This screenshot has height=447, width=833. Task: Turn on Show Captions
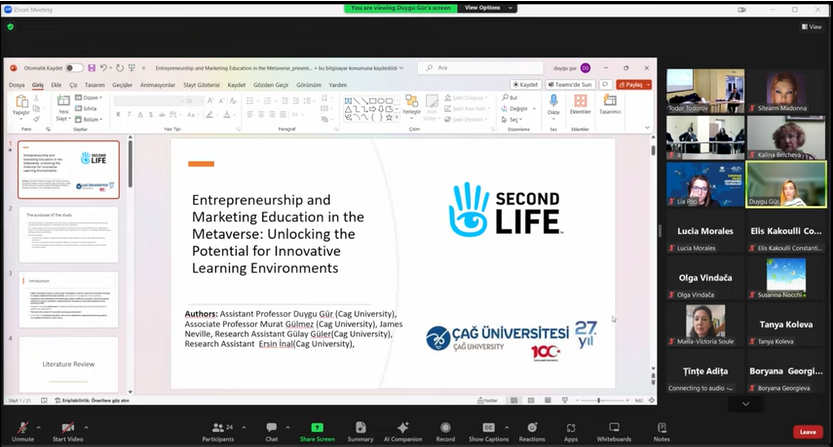click(488, 431)
